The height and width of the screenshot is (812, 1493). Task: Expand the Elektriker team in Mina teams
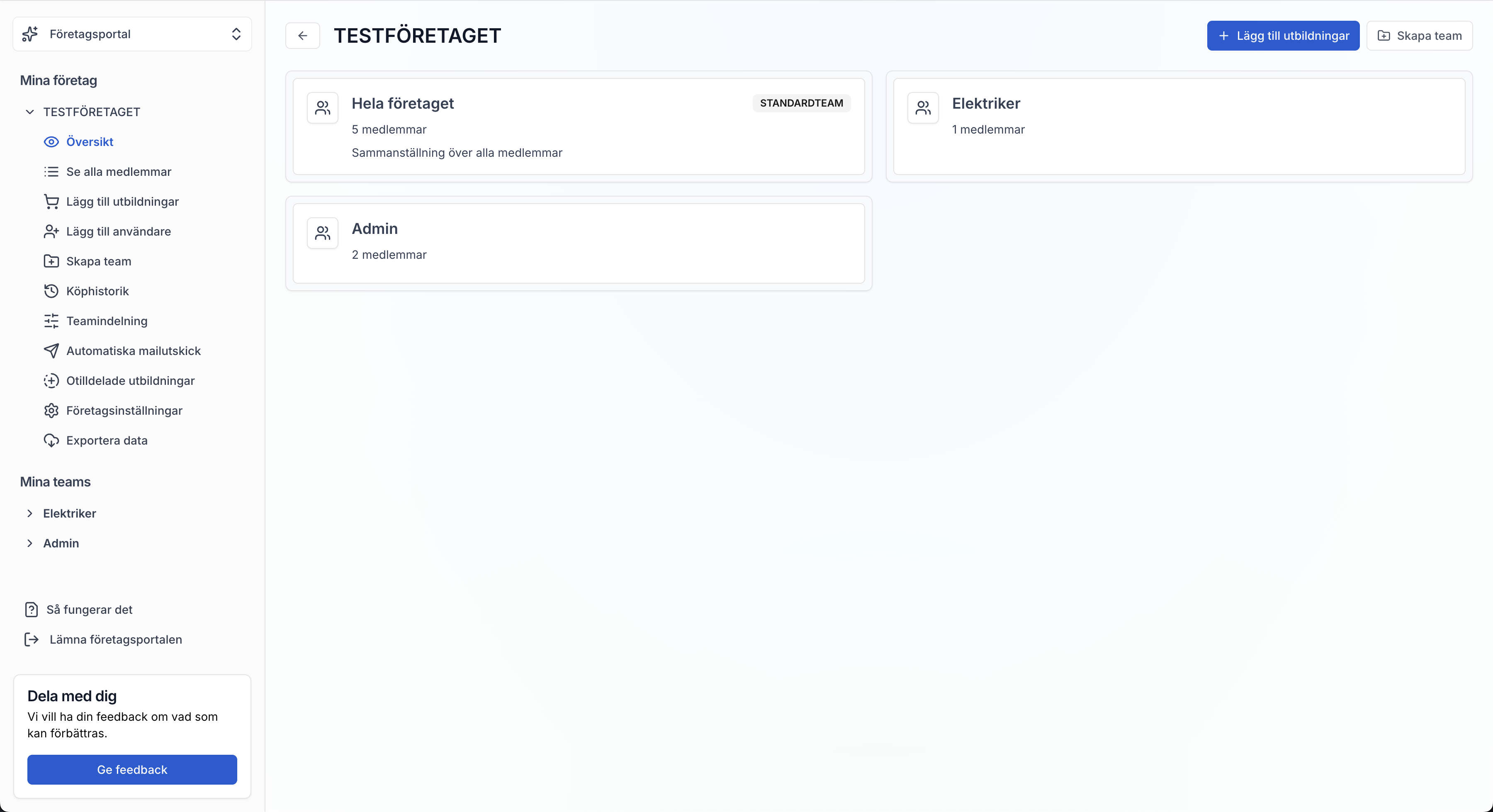(x=29, y=513)
